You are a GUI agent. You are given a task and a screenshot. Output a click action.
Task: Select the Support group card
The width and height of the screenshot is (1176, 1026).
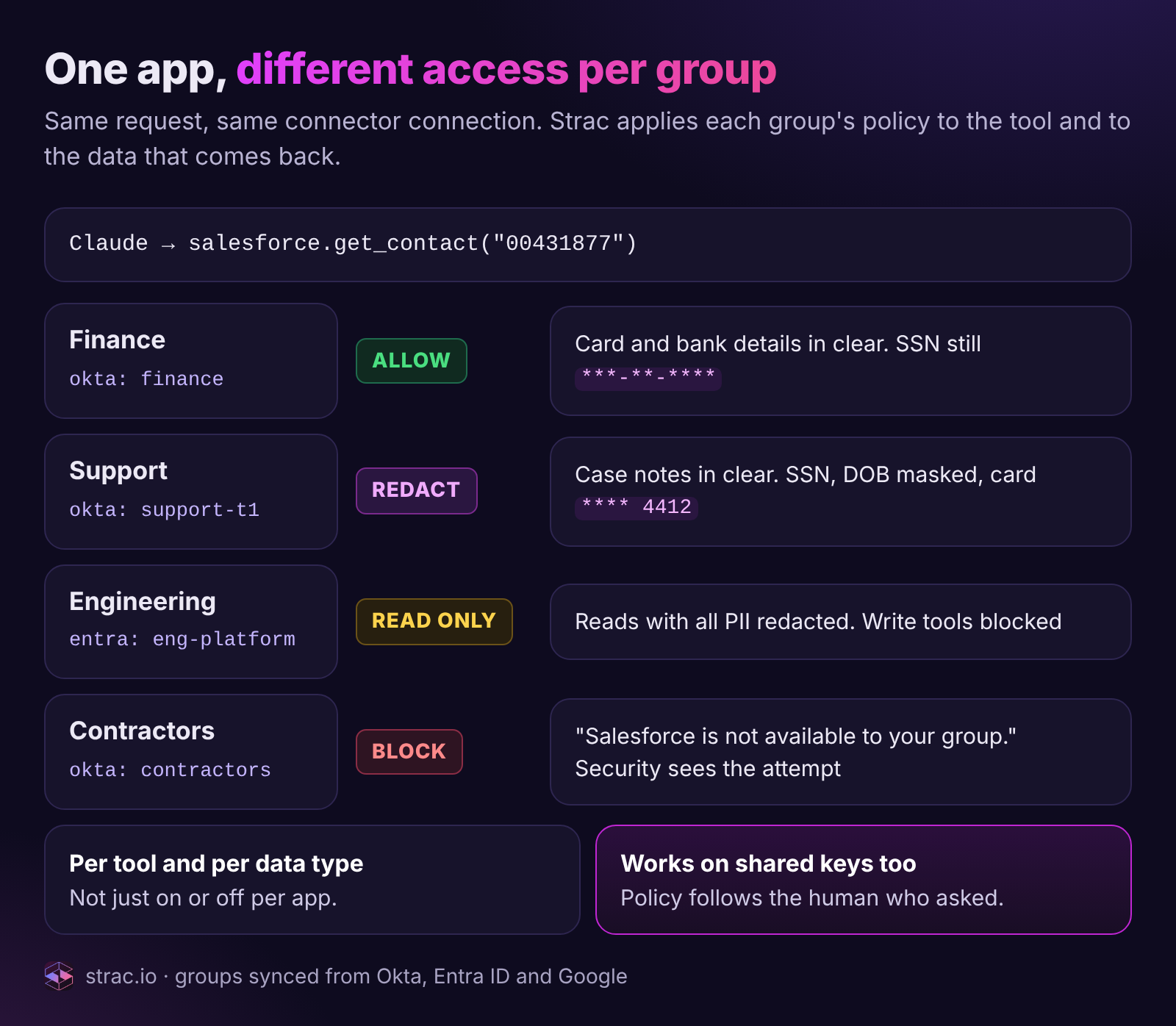[191, 492]
